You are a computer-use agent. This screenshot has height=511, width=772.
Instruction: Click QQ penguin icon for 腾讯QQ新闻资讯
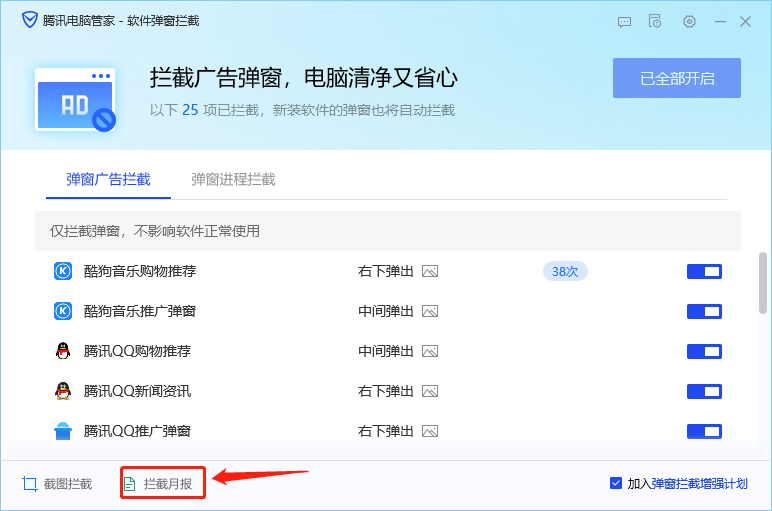(x=63, y=391)
